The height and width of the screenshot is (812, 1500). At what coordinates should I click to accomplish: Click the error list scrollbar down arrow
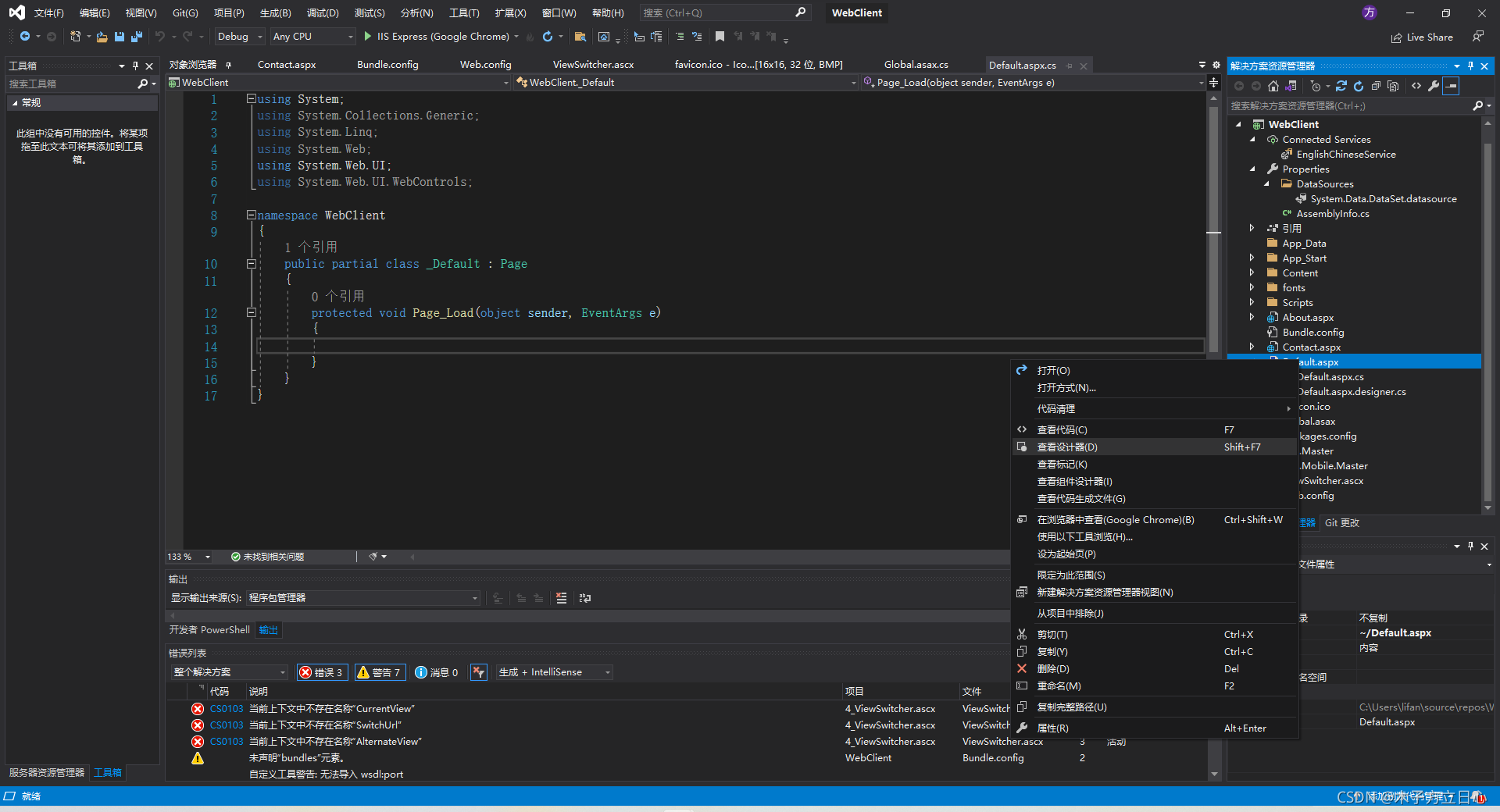coord(1214,775)
